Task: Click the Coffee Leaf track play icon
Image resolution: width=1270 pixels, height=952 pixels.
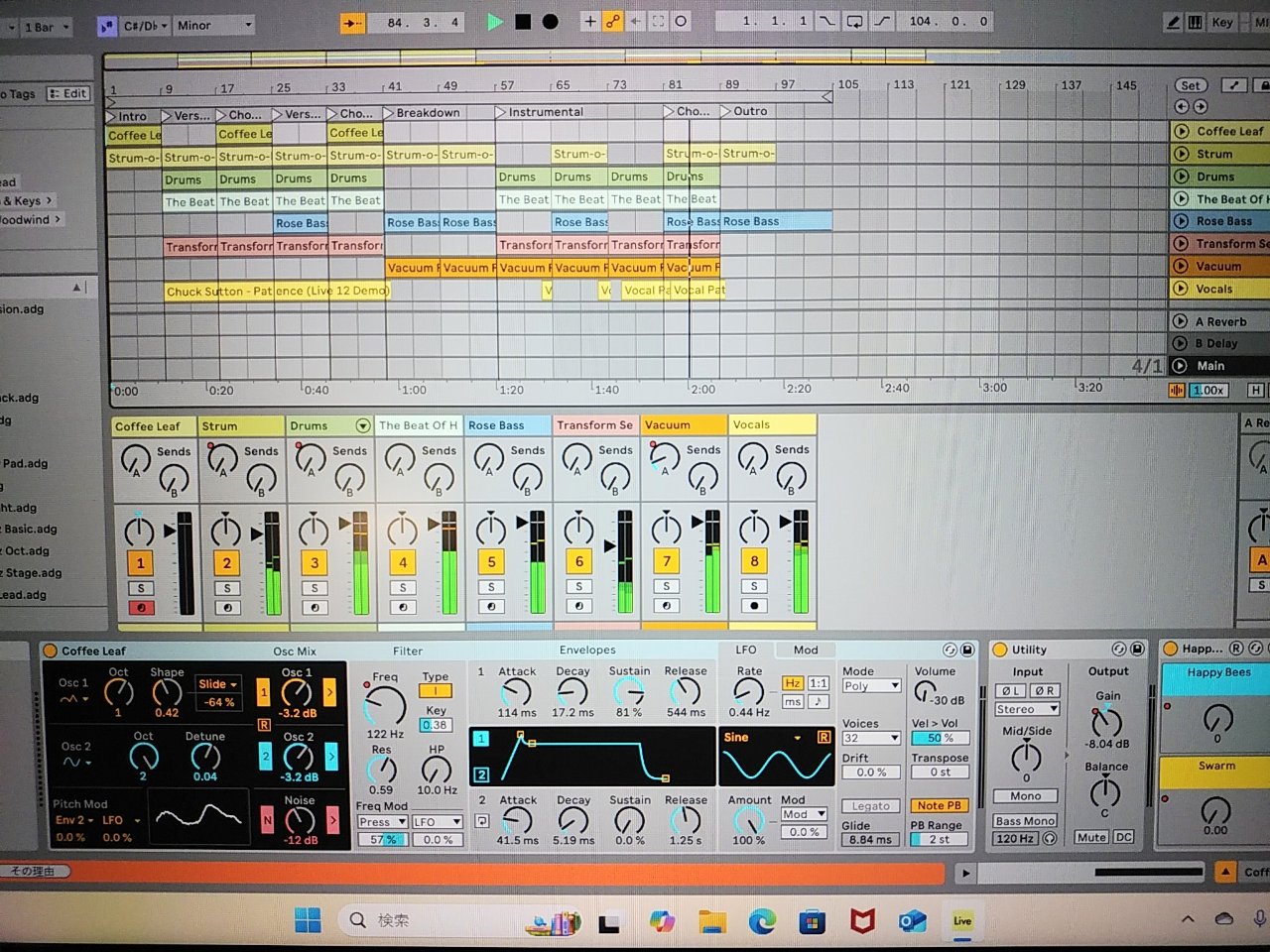Action: [1181, 131]
